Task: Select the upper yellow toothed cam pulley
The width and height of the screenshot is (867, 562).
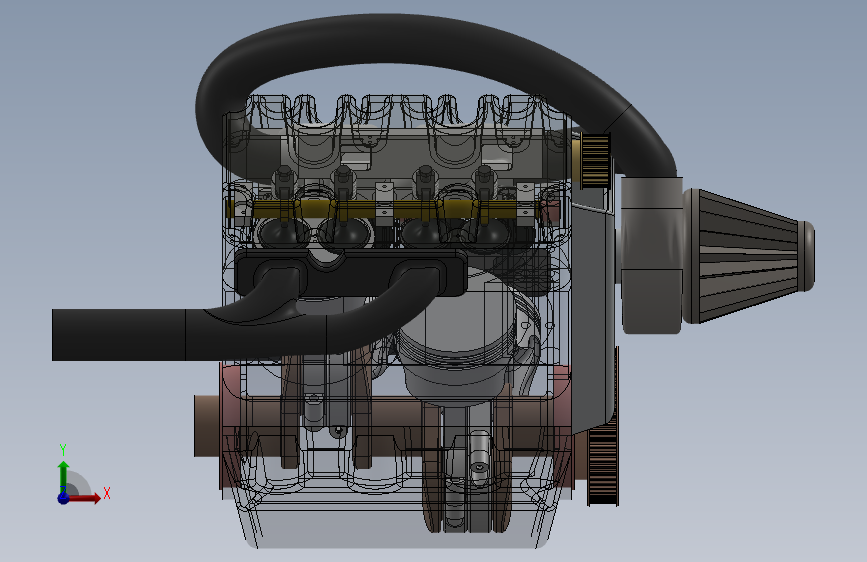Action: (594, 159)
